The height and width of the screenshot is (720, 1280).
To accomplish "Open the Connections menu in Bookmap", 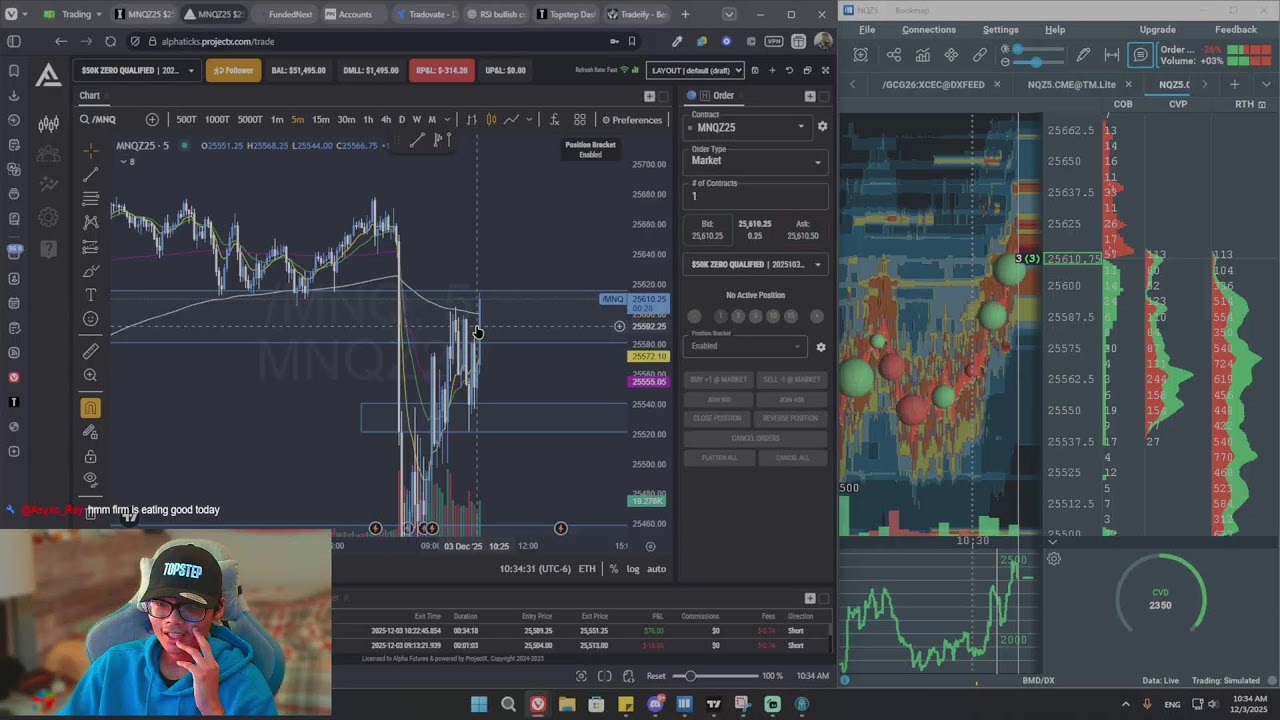I will pos(929,30).
